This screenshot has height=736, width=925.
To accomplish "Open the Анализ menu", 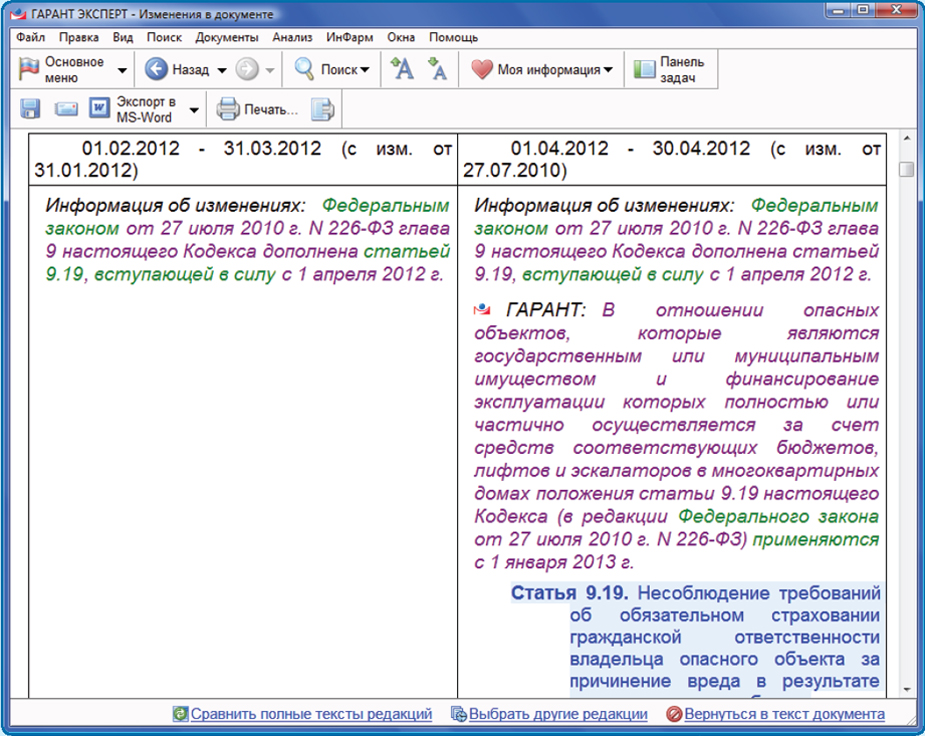I will point(292,37).
